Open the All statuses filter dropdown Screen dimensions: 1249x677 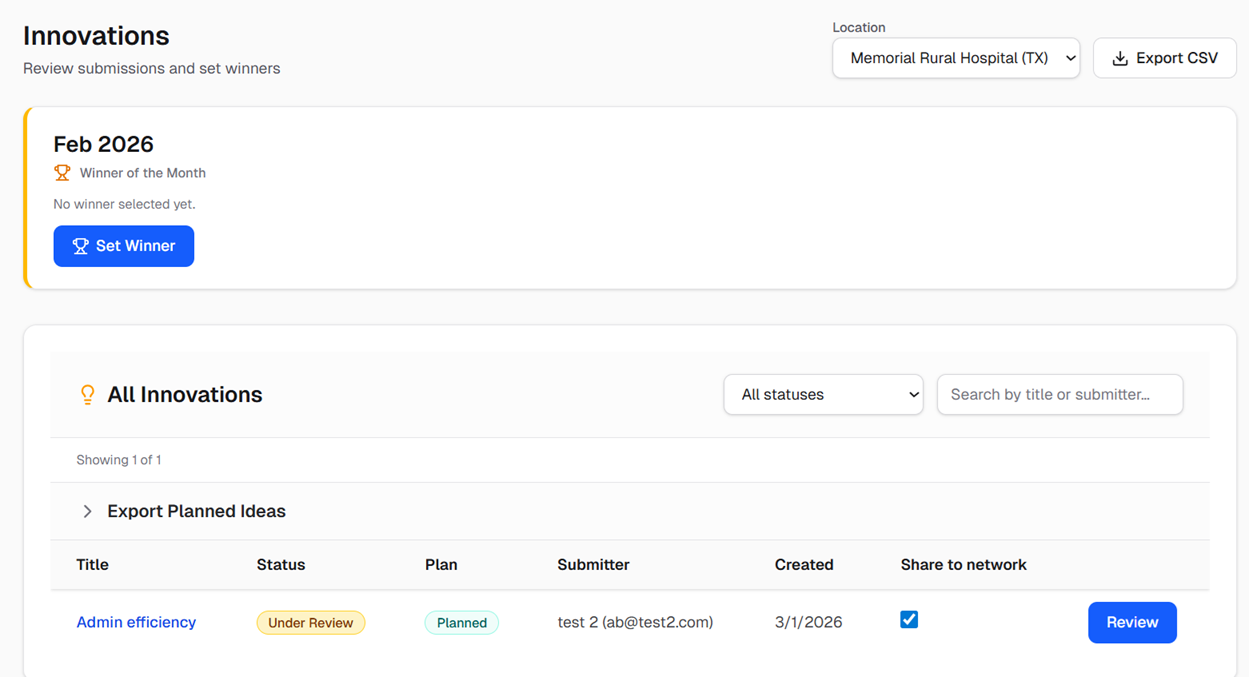pyautogui.click(x=822, y=395)
